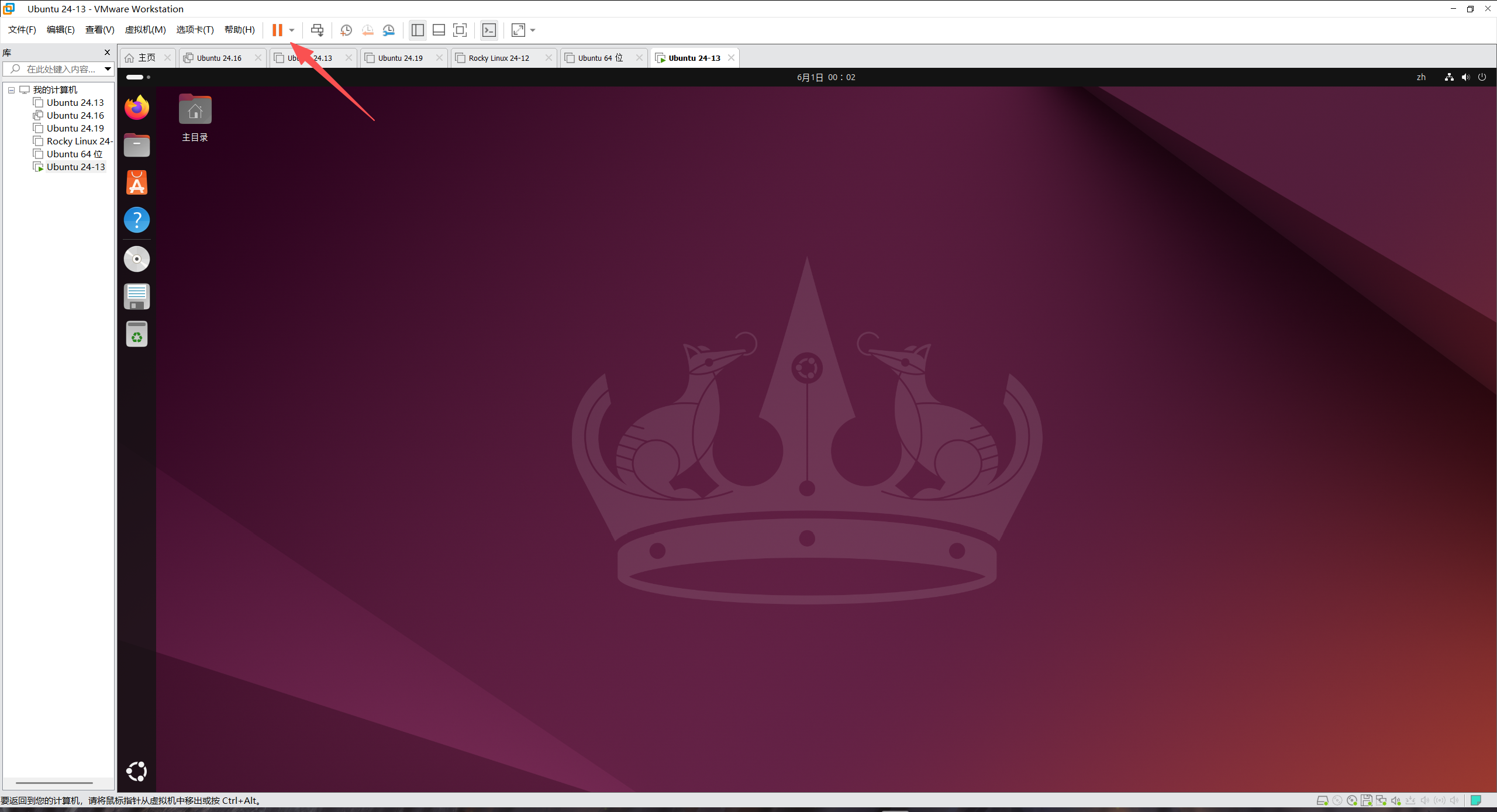Click the network adapter device status icon
1497x812 pixels.
coord(1381,800)
